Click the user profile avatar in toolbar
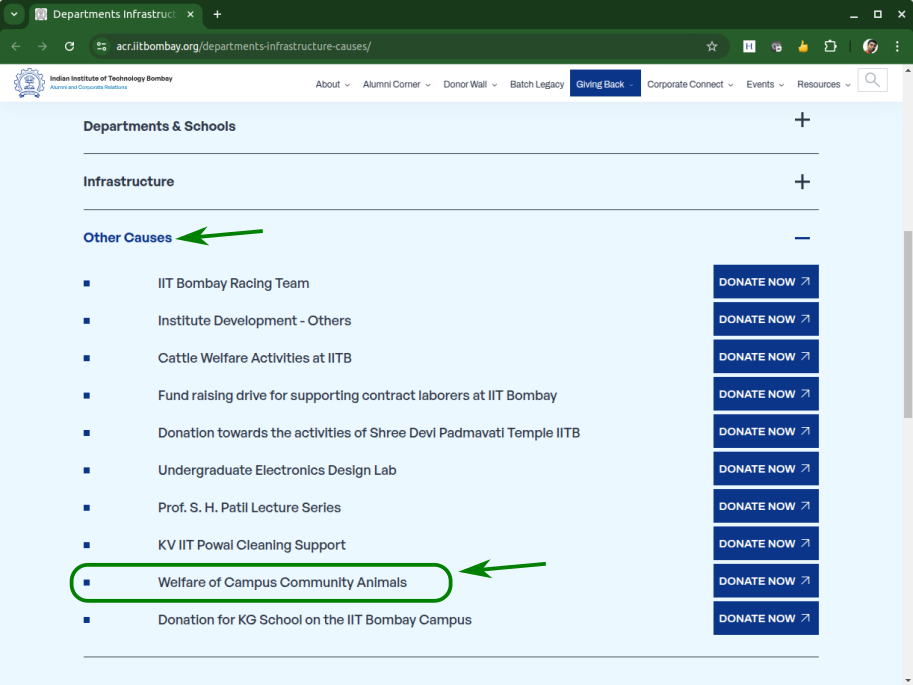 pyautogui.click(x=870, y=46)
